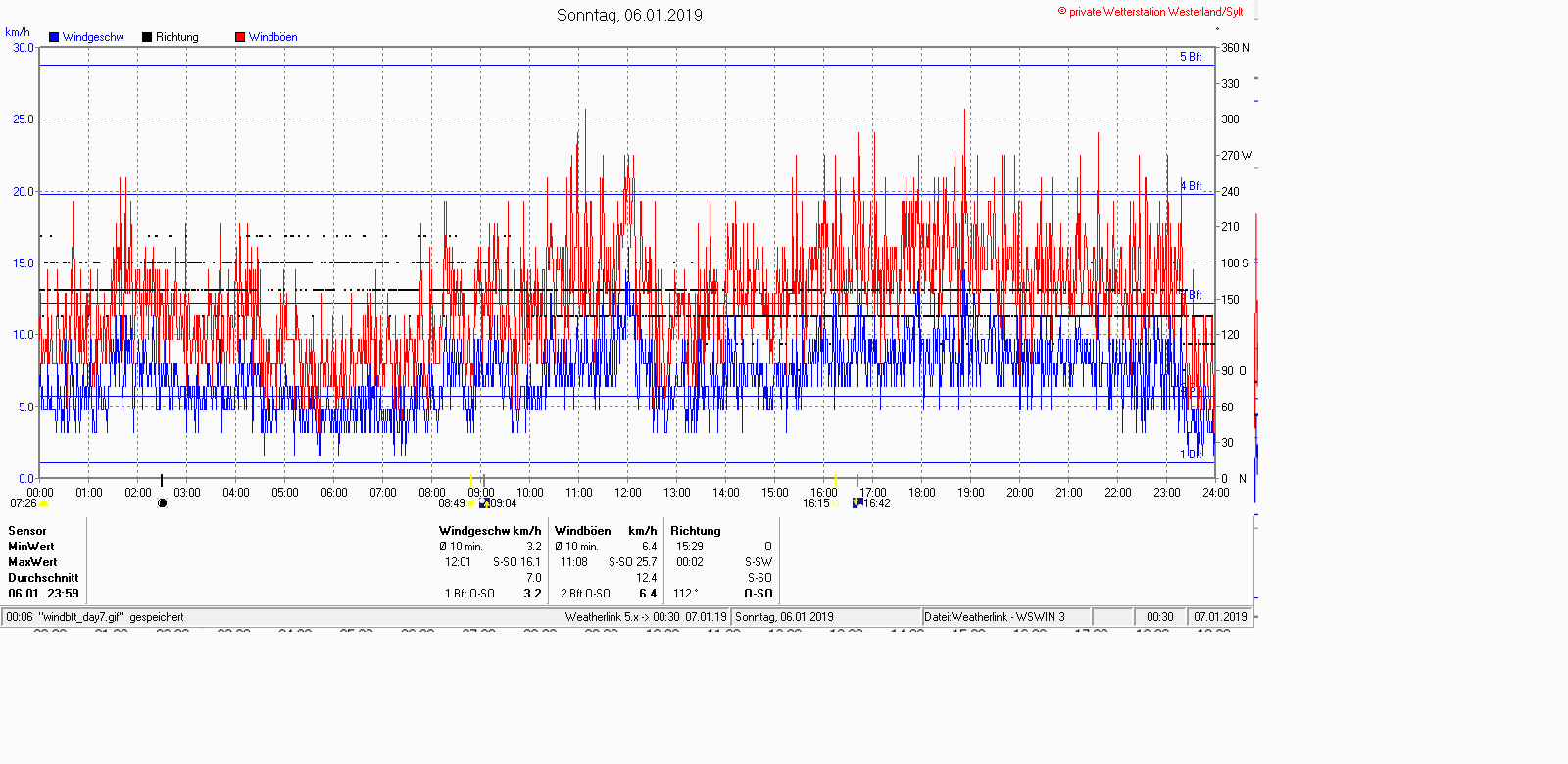Click the Sensor row header
The height and width of the screenshot is (764, 1568).
tap(27, 531)
